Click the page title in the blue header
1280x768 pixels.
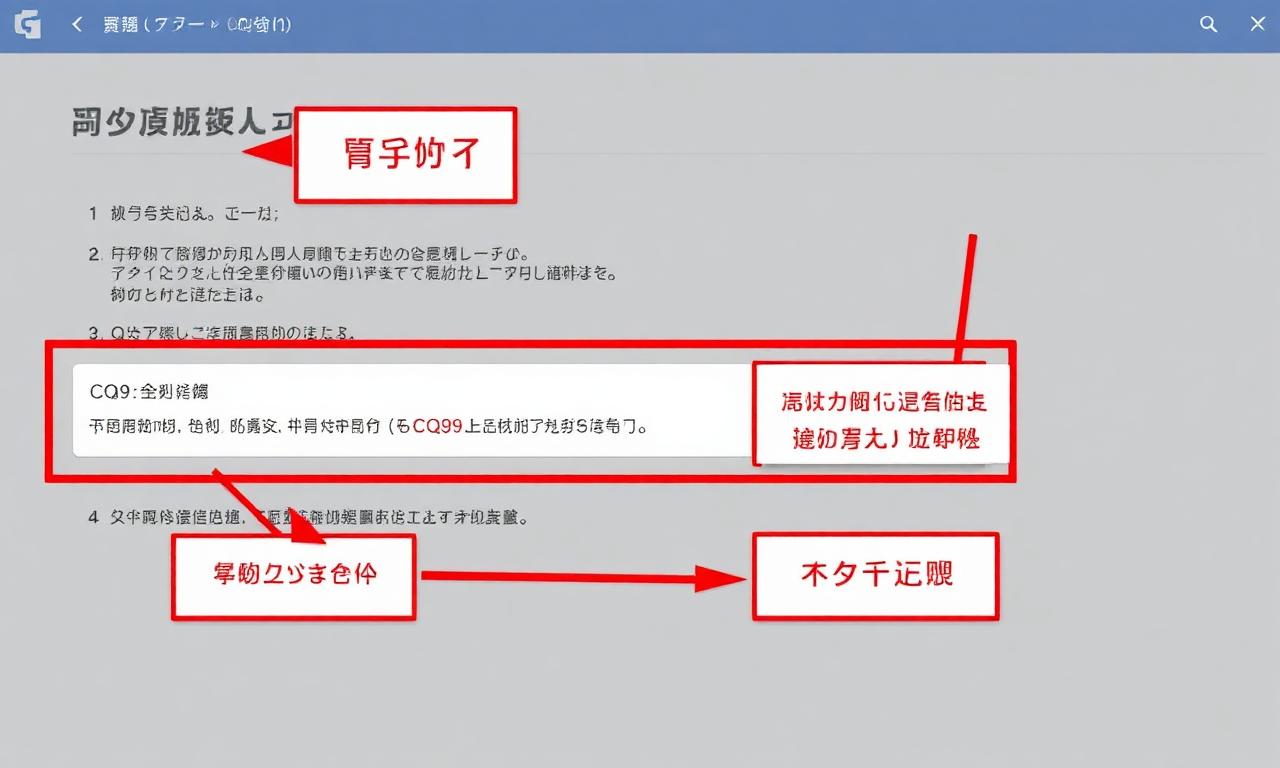(x=197, y=25)
